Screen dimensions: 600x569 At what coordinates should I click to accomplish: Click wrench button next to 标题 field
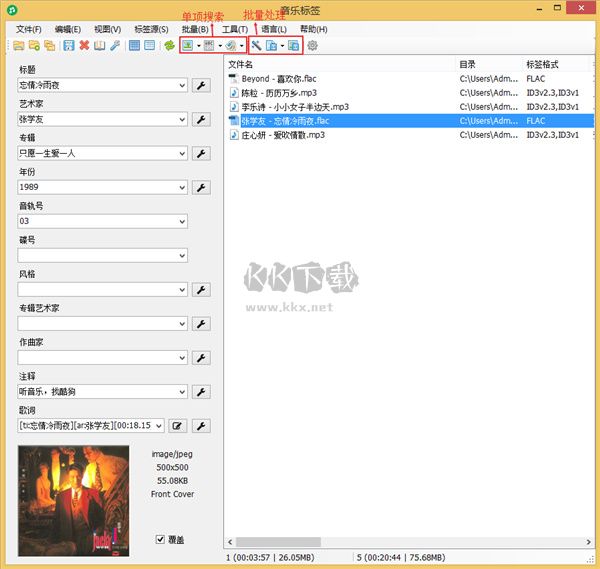tap(201, 85)
